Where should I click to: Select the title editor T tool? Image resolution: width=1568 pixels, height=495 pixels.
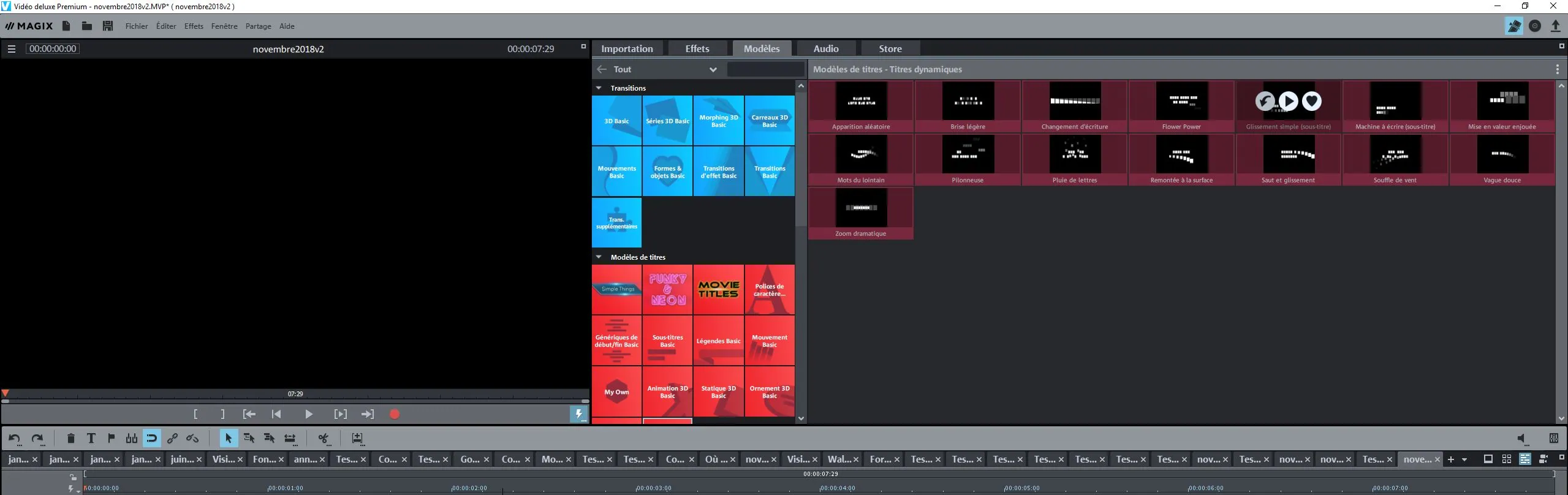pos(91,438)
